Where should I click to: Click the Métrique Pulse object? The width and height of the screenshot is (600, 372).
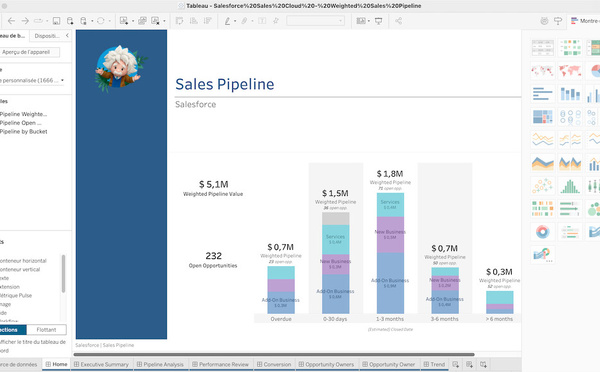(16, 295)
